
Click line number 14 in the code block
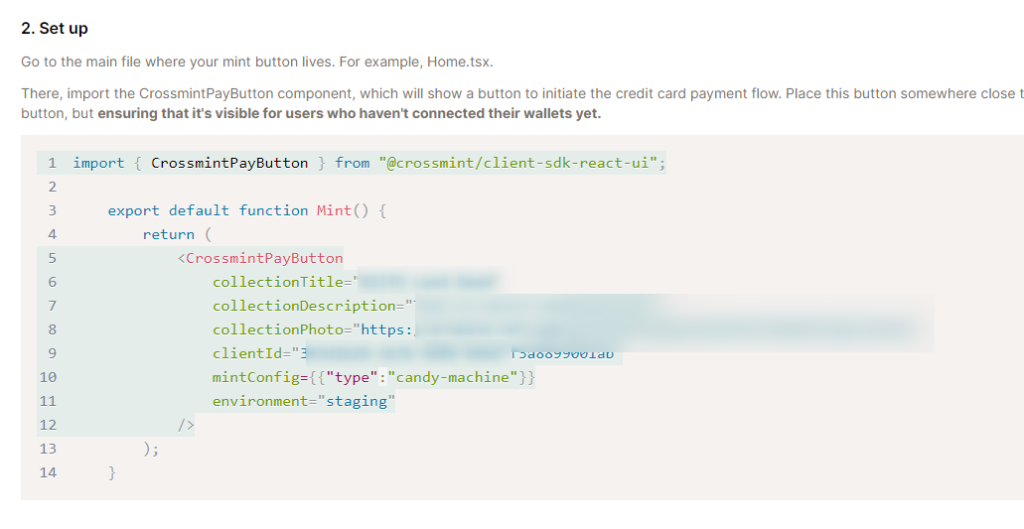coord(48,472)
